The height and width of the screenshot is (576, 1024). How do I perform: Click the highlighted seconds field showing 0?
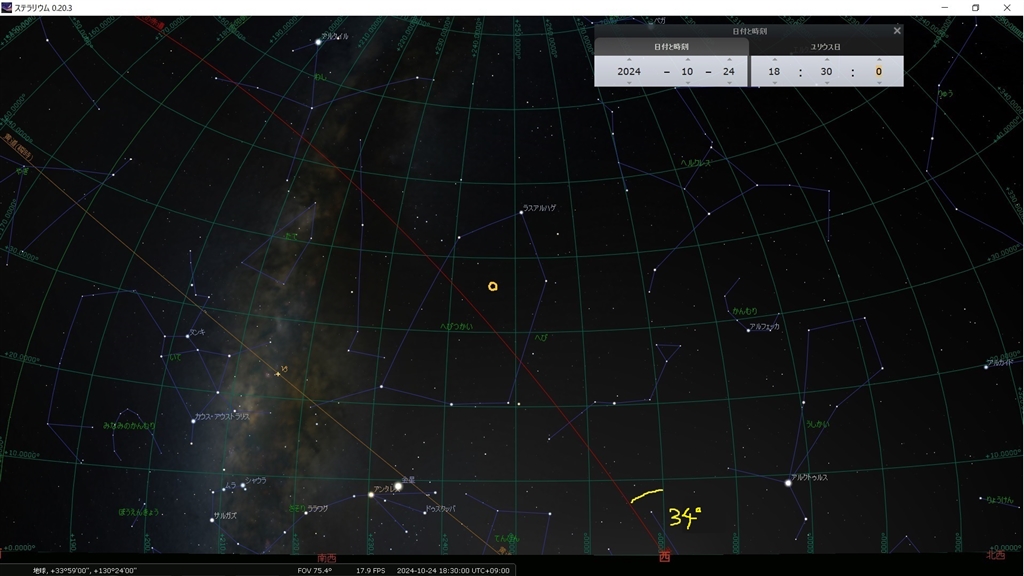tap(878, 72)
